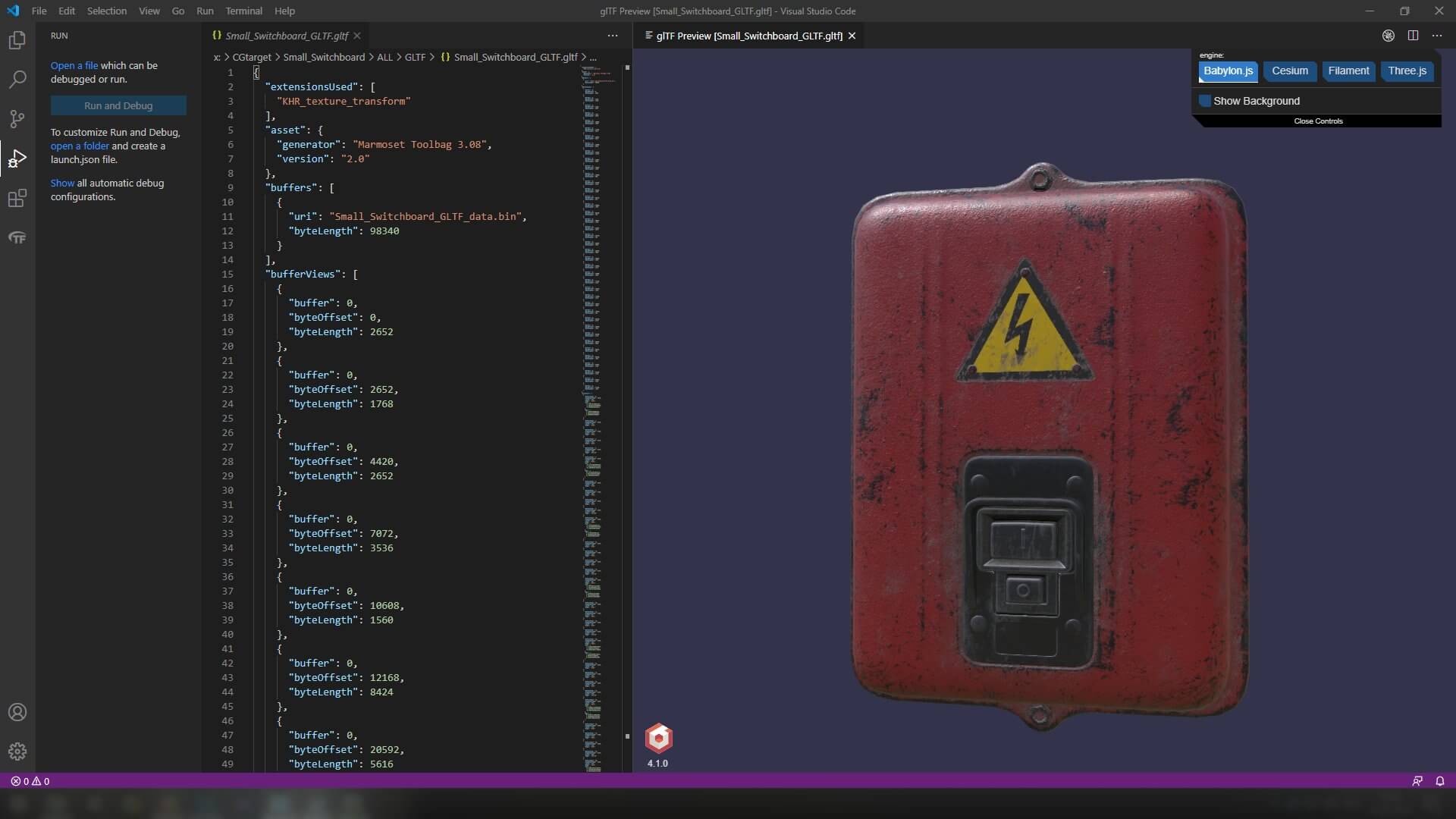
Task: Click the split editor right icon
Action: tap(1413, 36)
